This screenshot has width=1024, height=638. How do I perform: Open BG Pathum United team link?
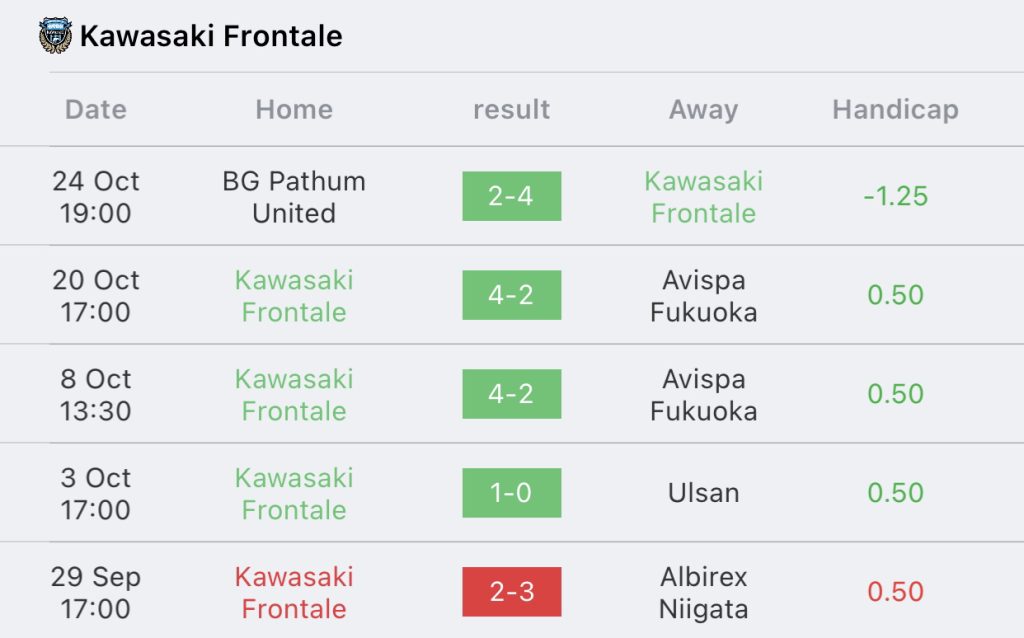tap(294, 197)
